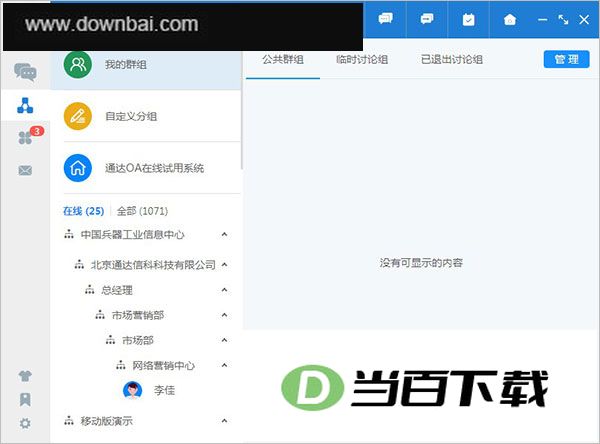The image size is (600, 444).
Task: Show 全部 (1071) contacts
Action: (142, 211)
